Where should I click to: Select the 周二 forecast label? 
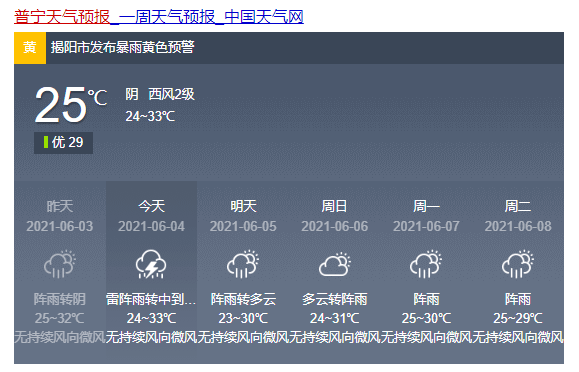pos(518,206)
